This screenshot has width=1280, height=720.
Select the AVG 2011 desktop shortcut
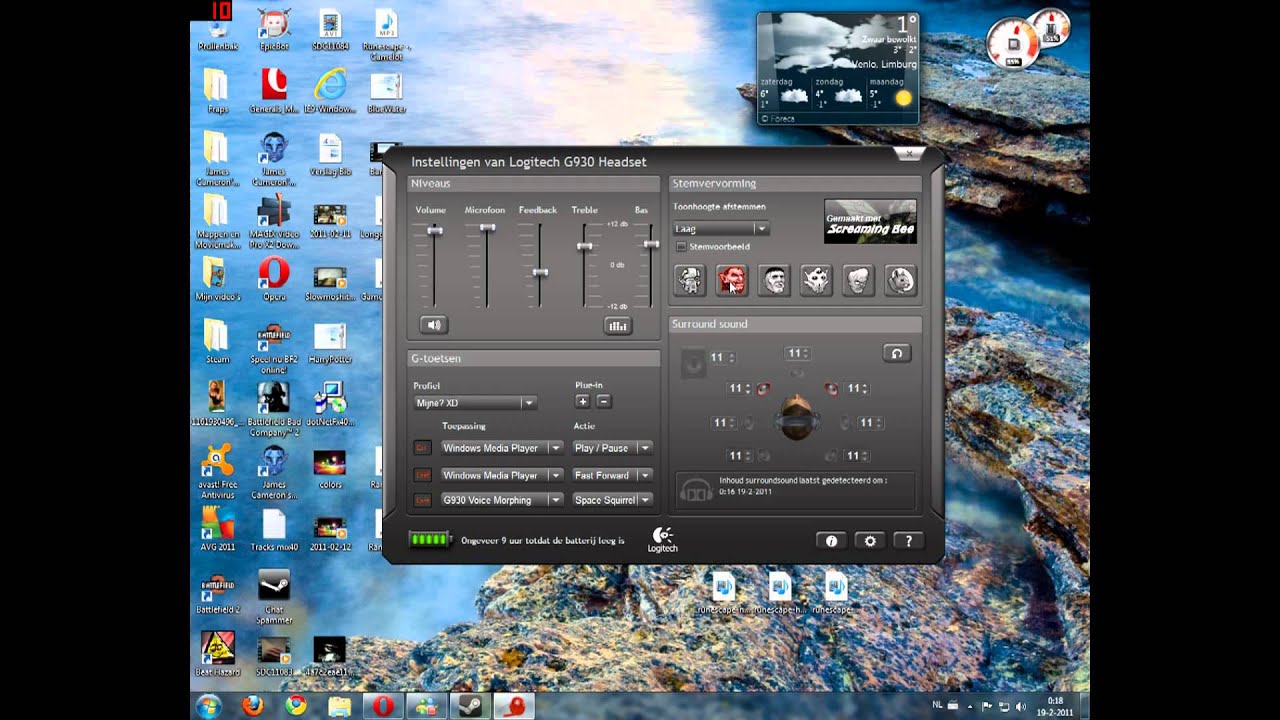217,529
